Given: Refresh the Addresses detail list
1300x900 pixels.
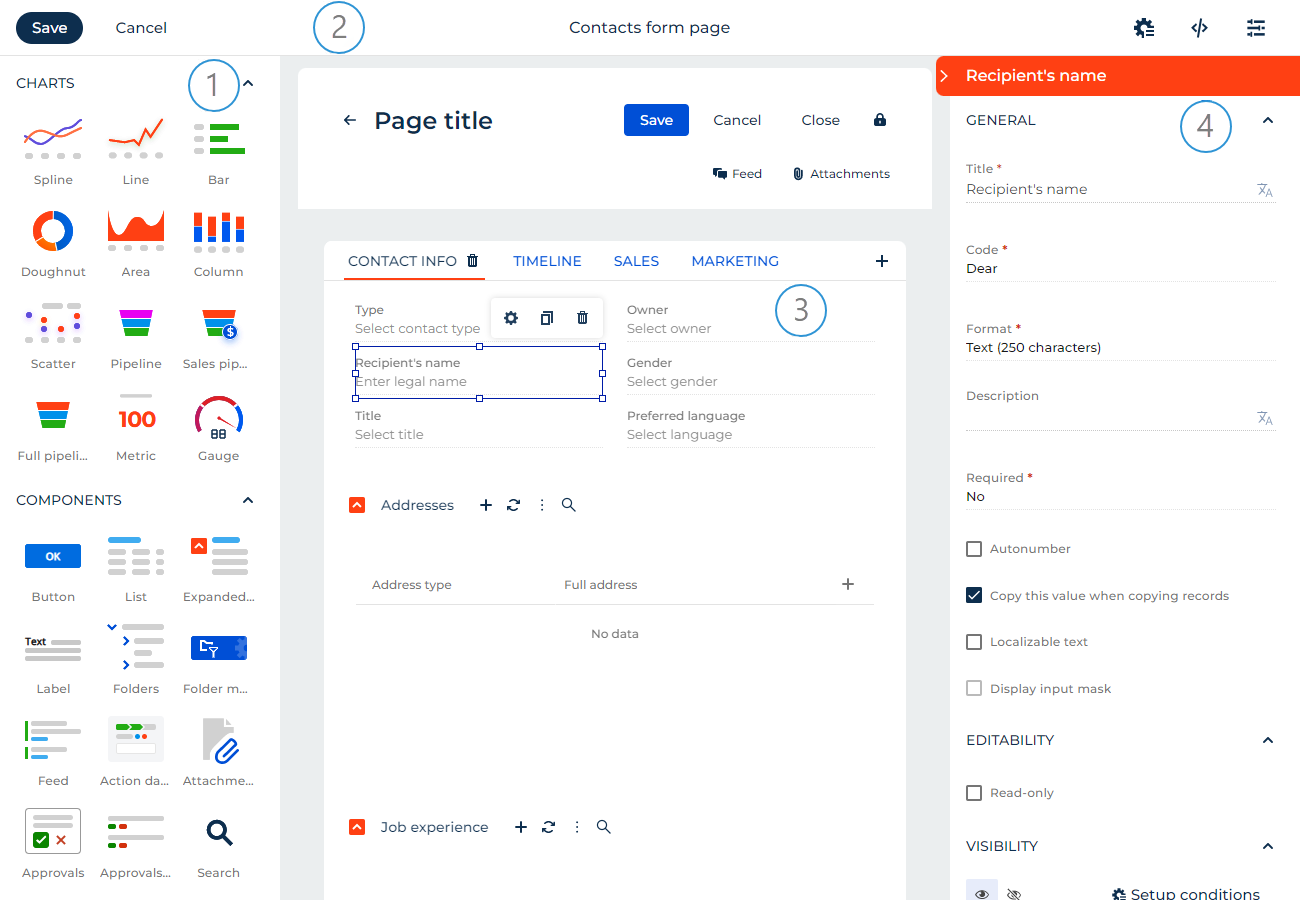Looking at the screenshot, I should pyautogui.click(x=513, y=505).
